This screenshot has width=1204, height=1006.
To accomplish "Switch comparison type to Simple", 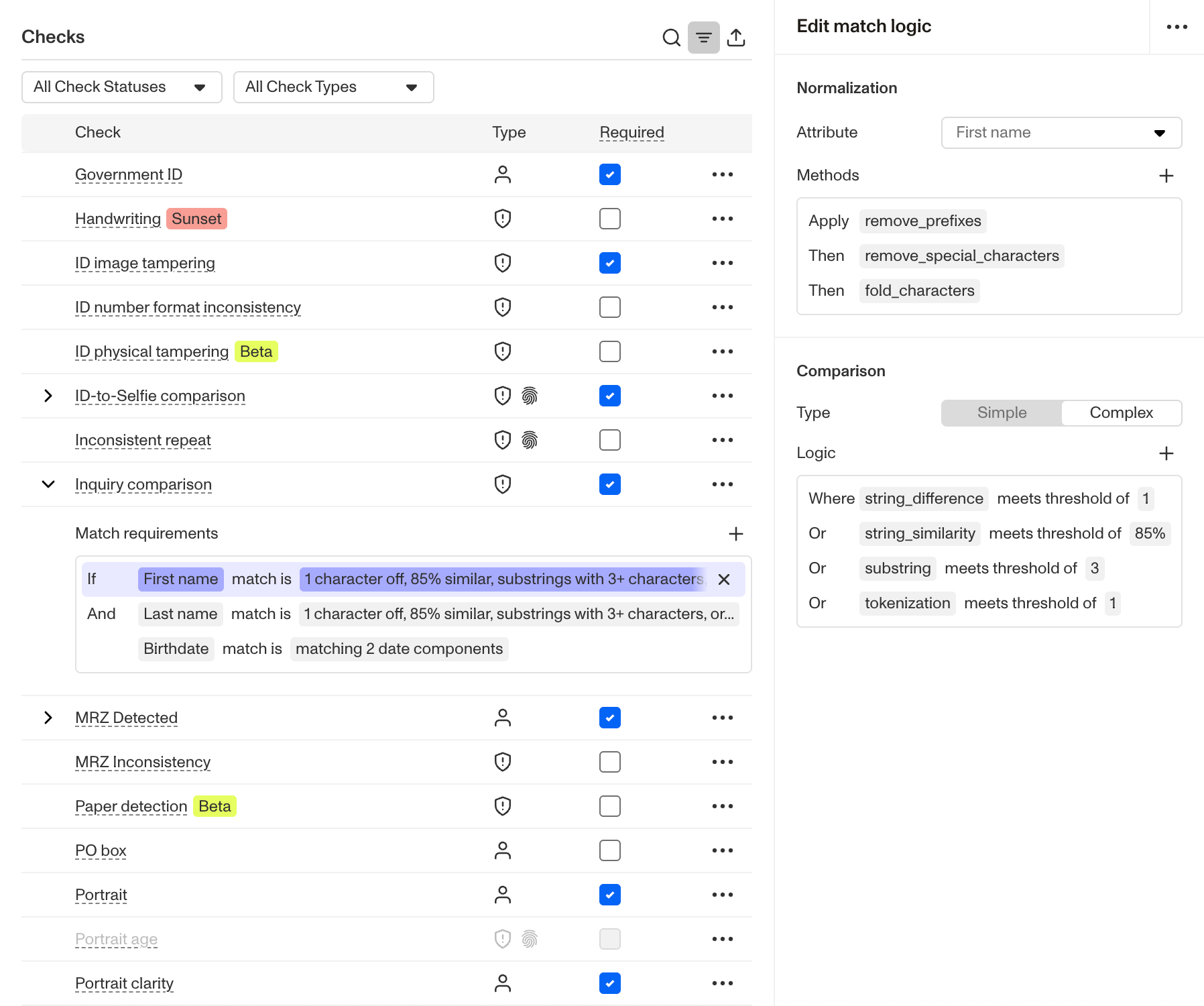I will (1002, 413).
